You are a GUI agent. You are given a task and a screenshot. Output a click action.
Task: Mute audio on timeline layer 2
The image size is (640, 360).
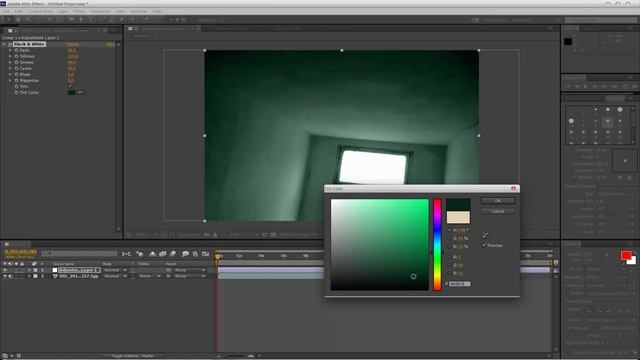click(x=10, y=276)
